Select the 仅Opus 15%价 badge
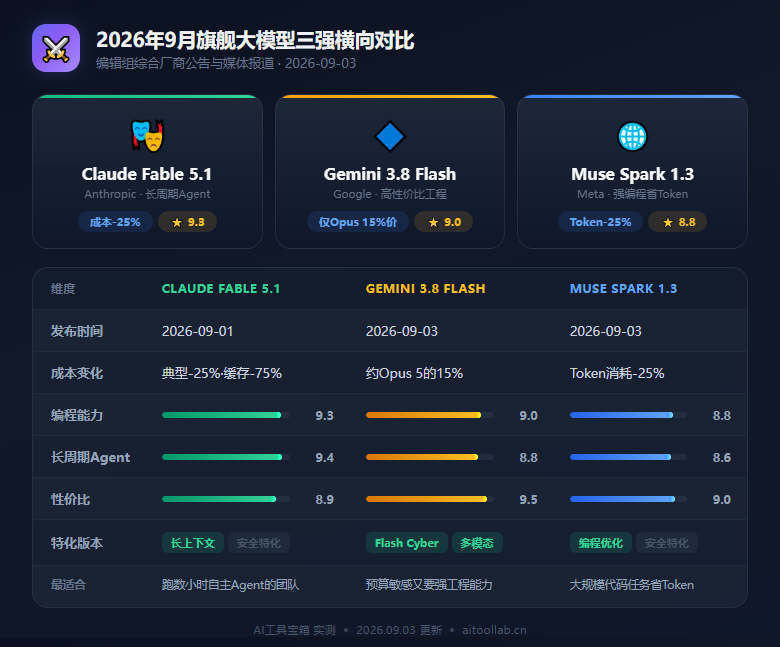 (x=358, y=222)
